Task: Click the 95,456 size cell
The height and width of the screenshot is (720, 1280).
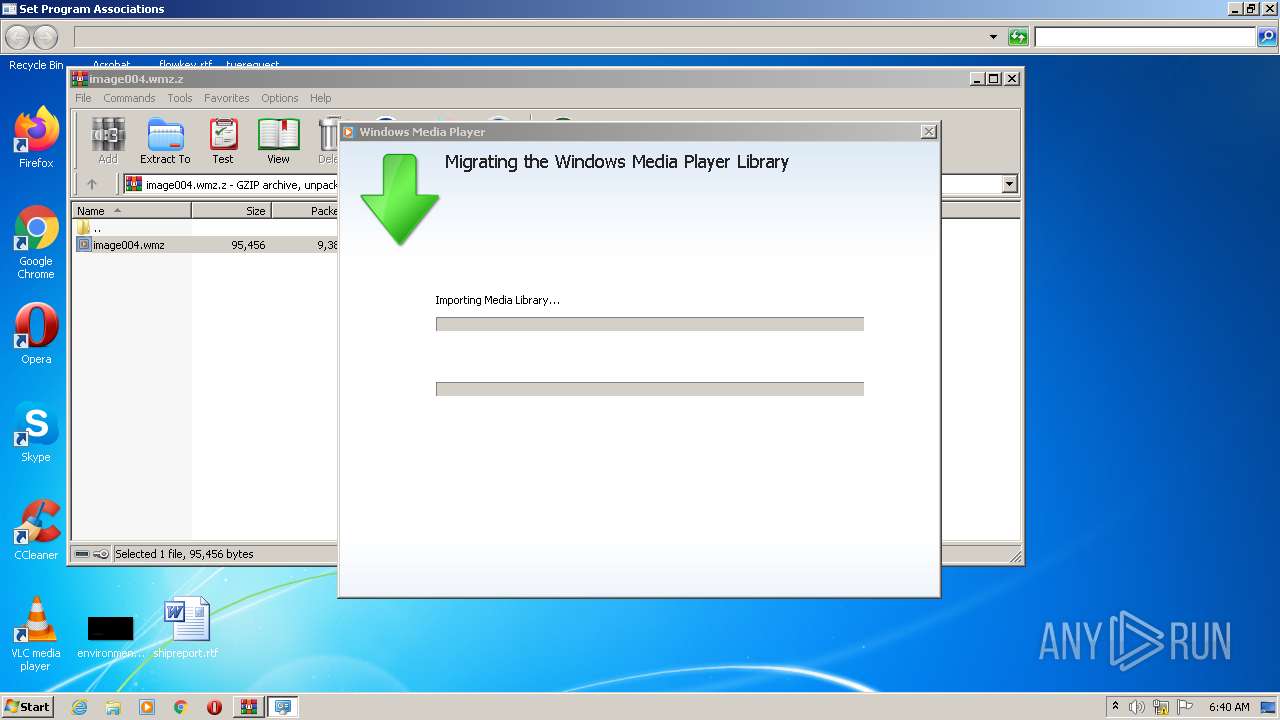Action: [x=247, y=245]
